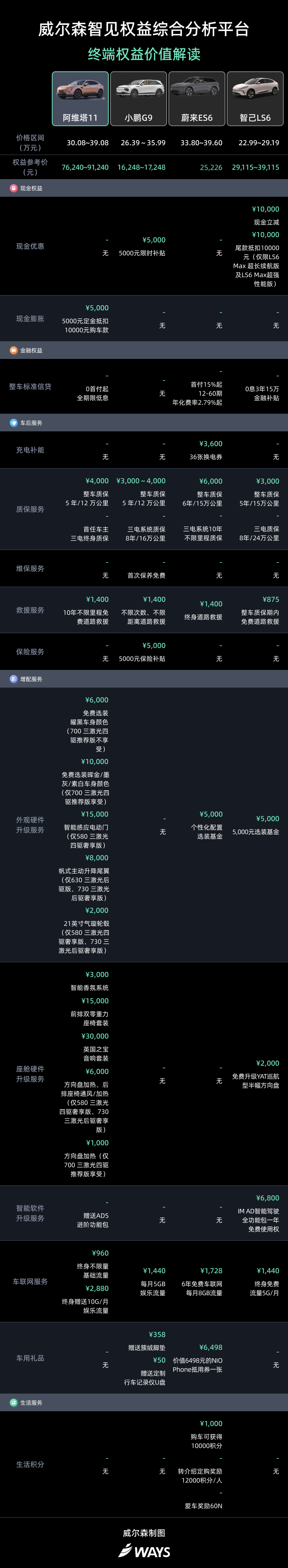
Task: Click the 个性化配置选装基金 cell
Action: click(x=207, y=832)
